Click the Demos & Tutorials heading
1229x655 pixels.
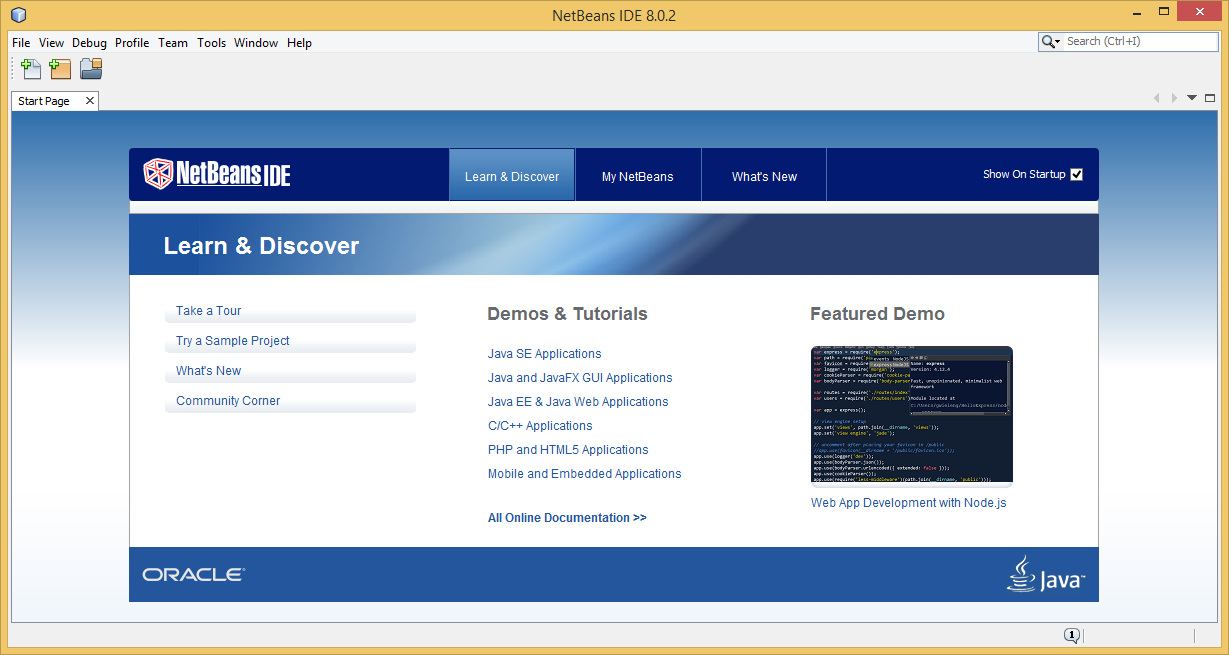tap(567, 314)
